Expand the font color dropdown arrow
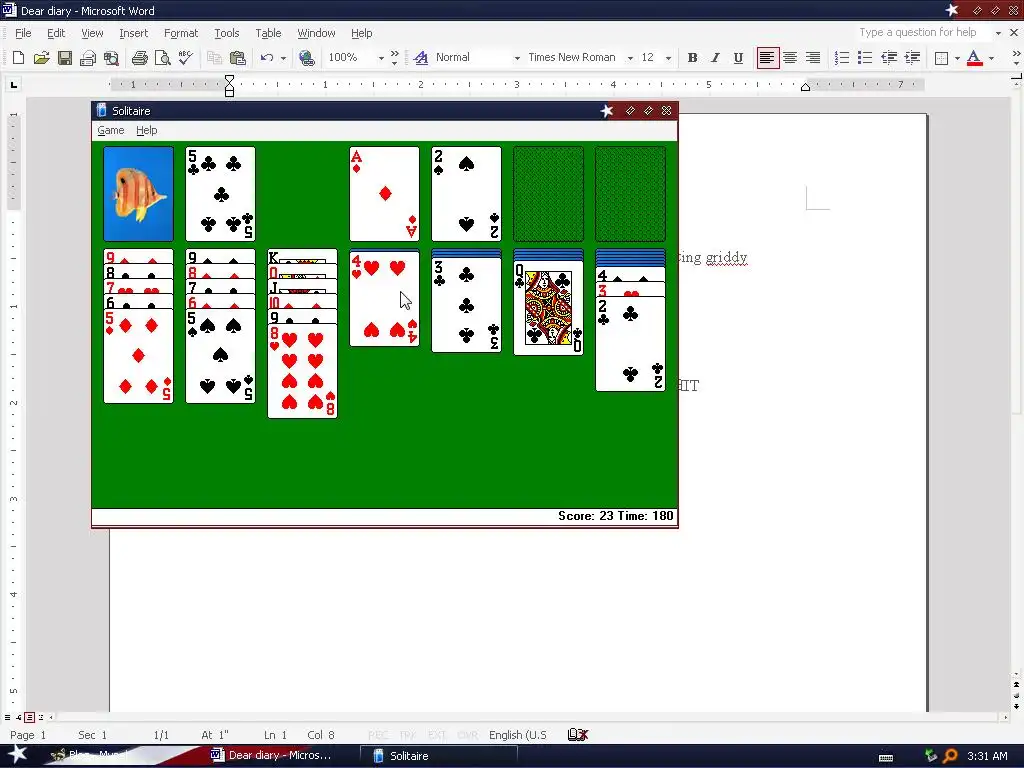 pos(991,58)
